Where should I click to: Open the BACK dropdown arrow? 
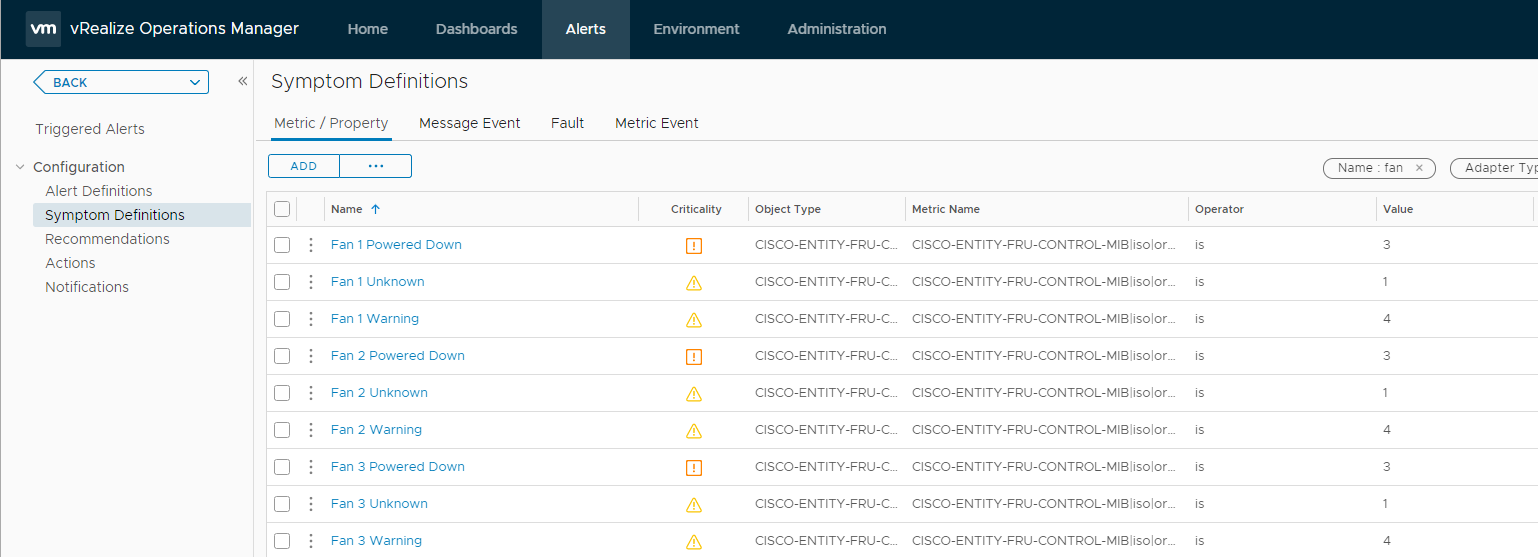(195, 83)
